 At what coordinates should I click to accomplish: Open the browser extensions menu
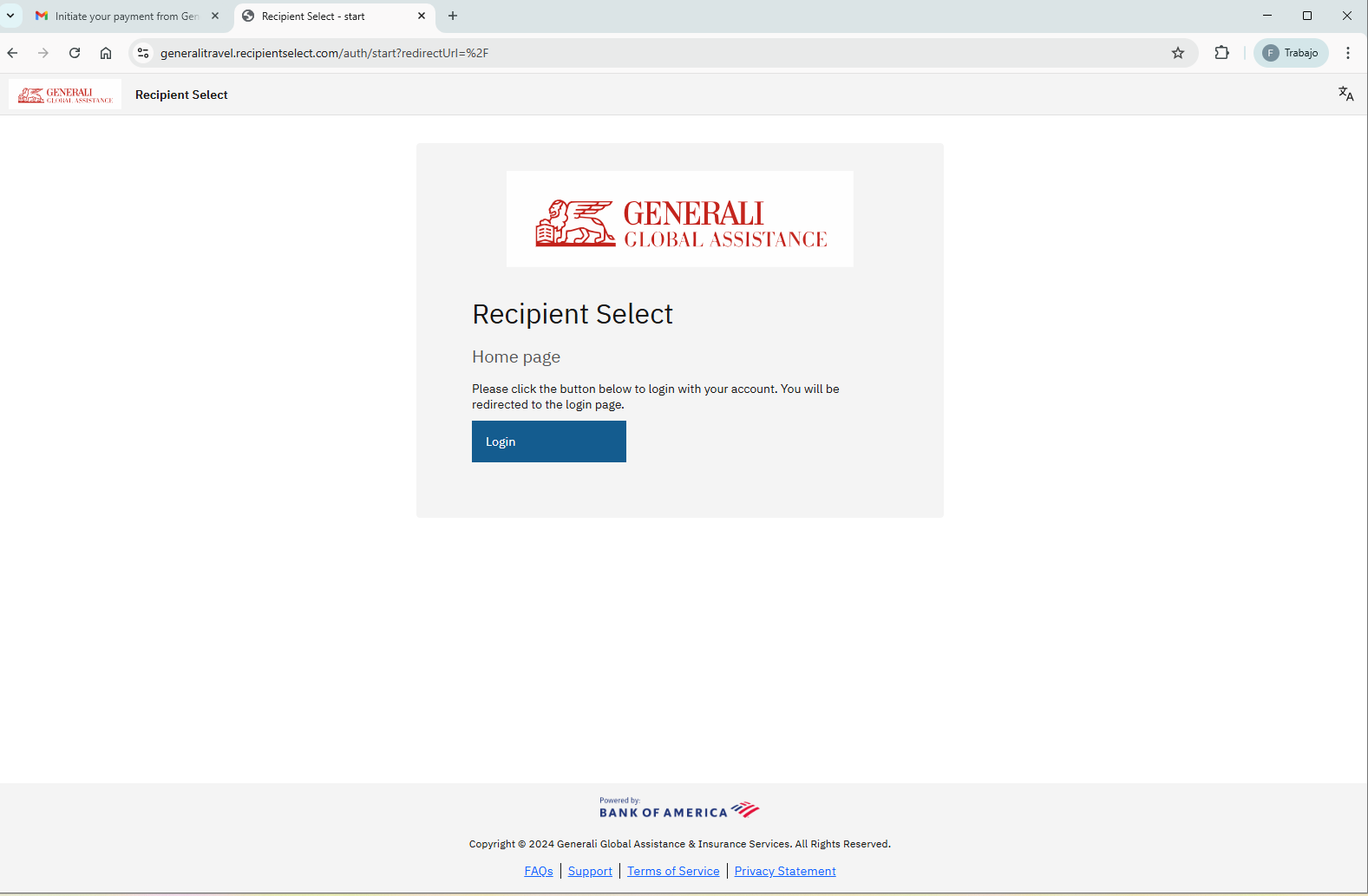tap(1222, 53)
